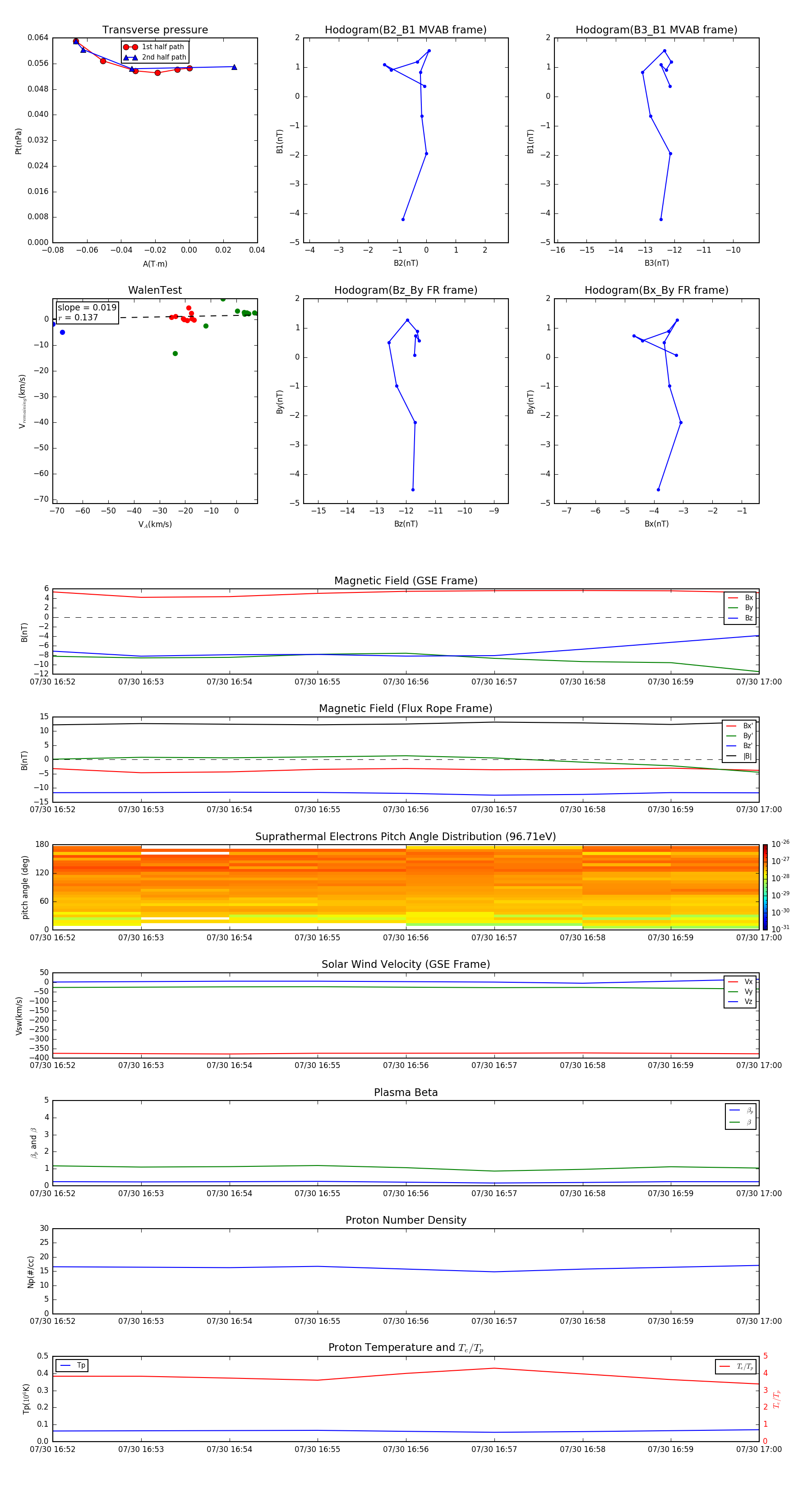Screen dimensions: 812x1489
Task: Click the β entry in Plasma Beta legend
Action: pos(741,1123)
